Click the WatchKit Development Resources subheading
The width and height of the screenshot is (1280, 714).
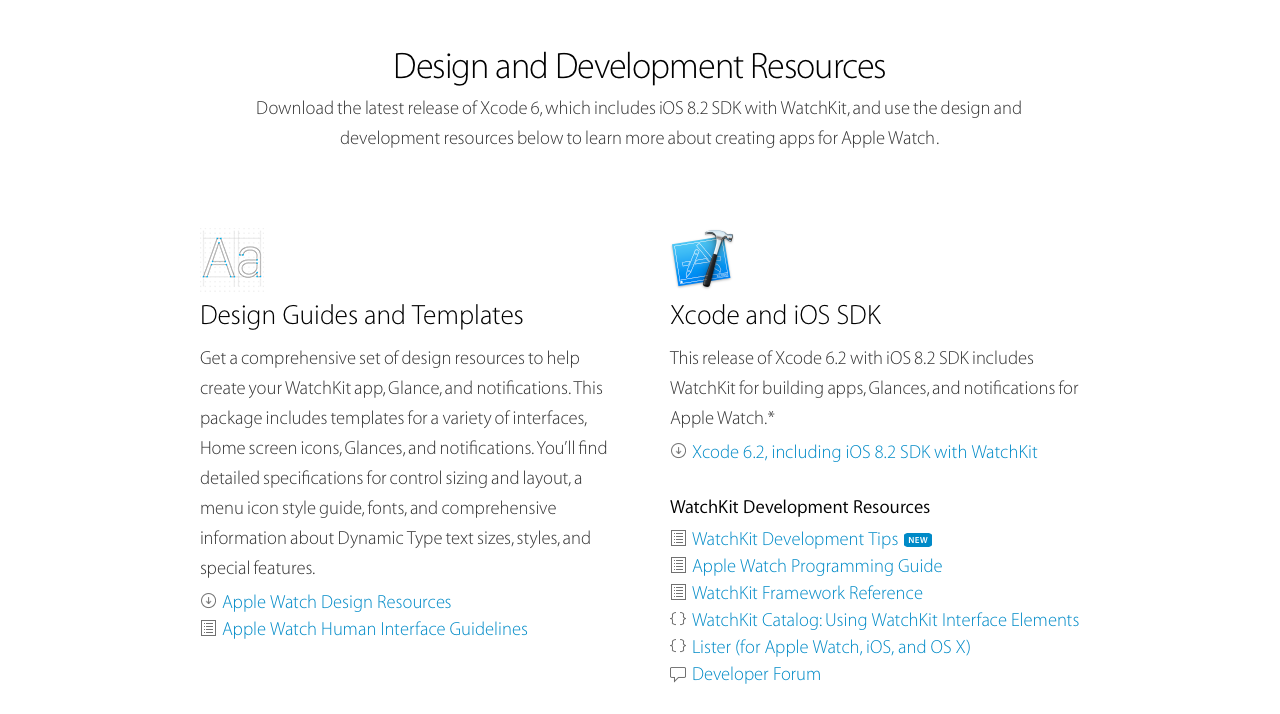[800, 507]
